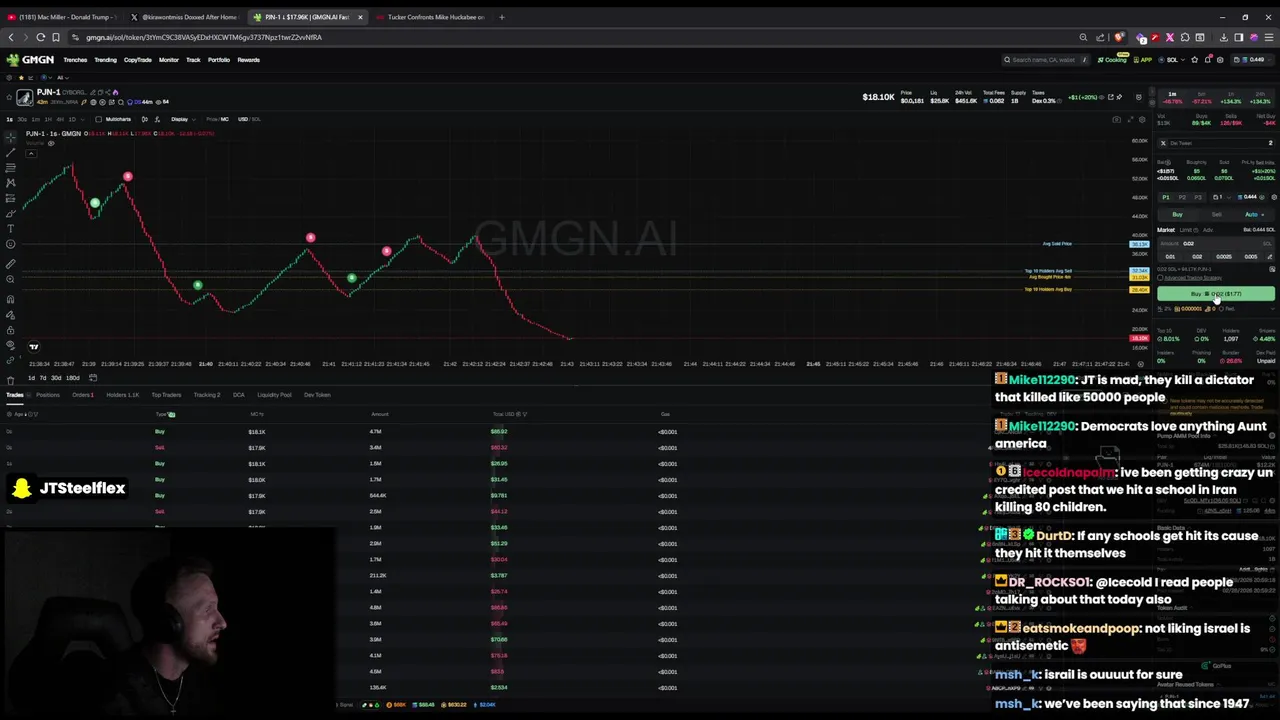Switch to the Holders 1.1K tab
This screenshot has height=720, width=1280.
point(123,395)
